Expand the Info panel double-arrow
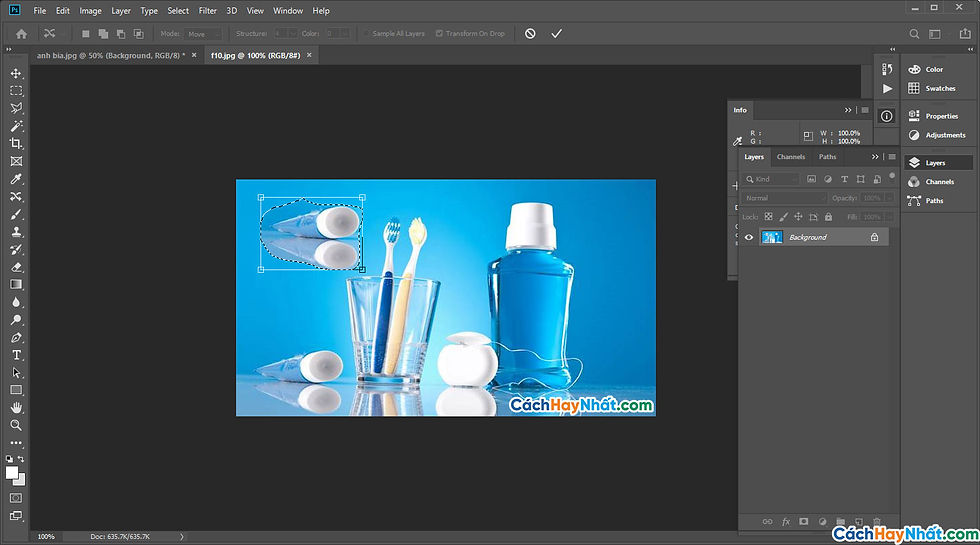The height and width of the screenshot is (545, 980). 848,110
